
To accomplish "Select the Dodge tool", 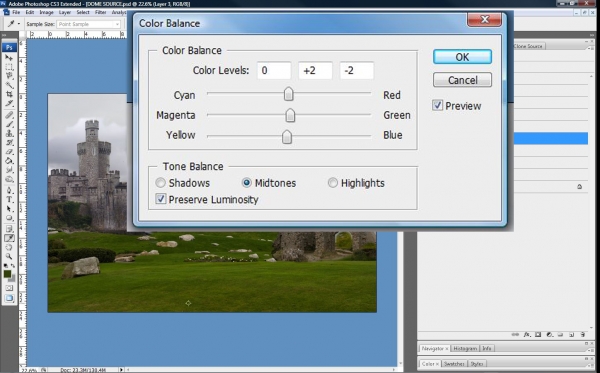I will click(x=9, y=179).
